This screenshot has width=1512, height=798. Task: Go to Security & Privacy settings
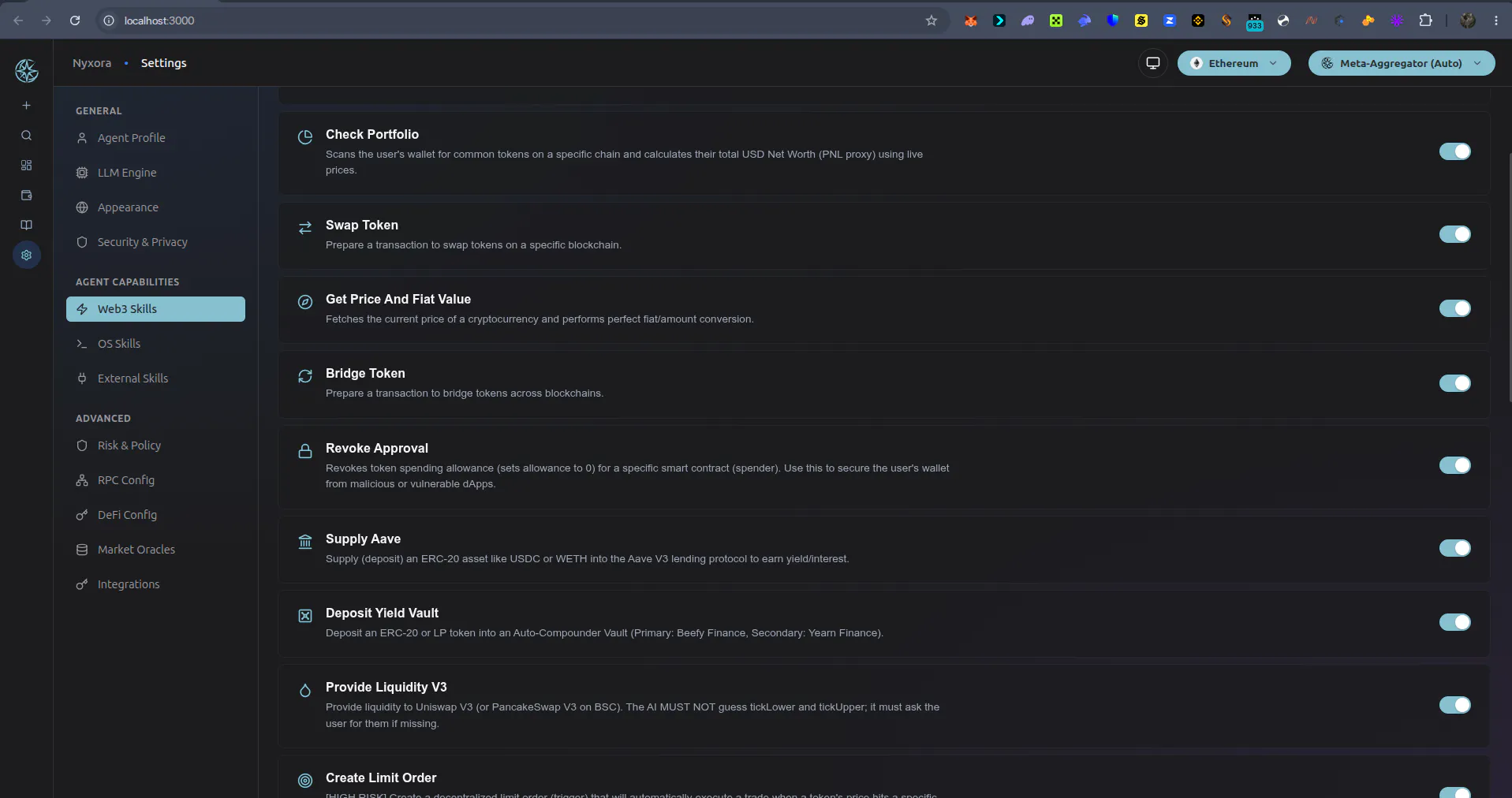(155, 242)
